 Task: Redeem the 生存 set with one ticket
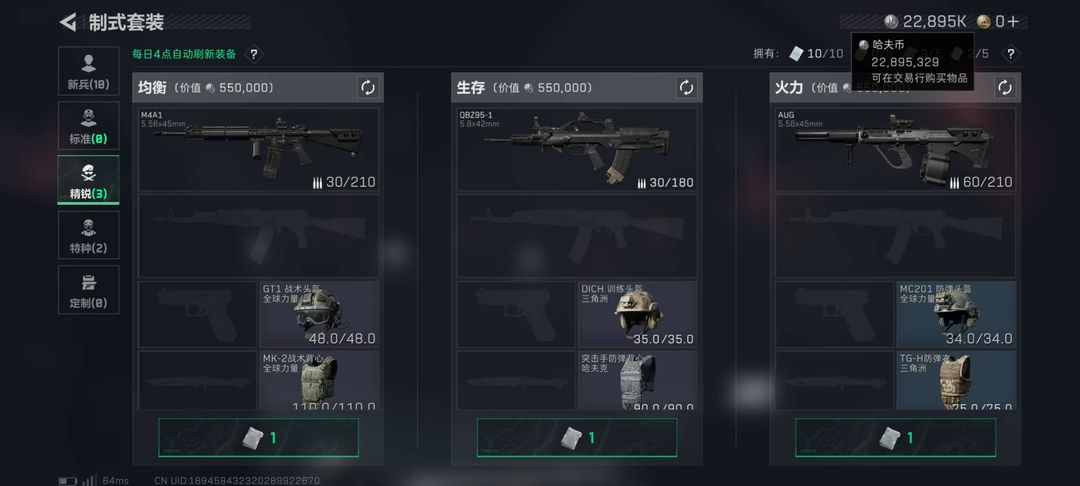(577, 438)
